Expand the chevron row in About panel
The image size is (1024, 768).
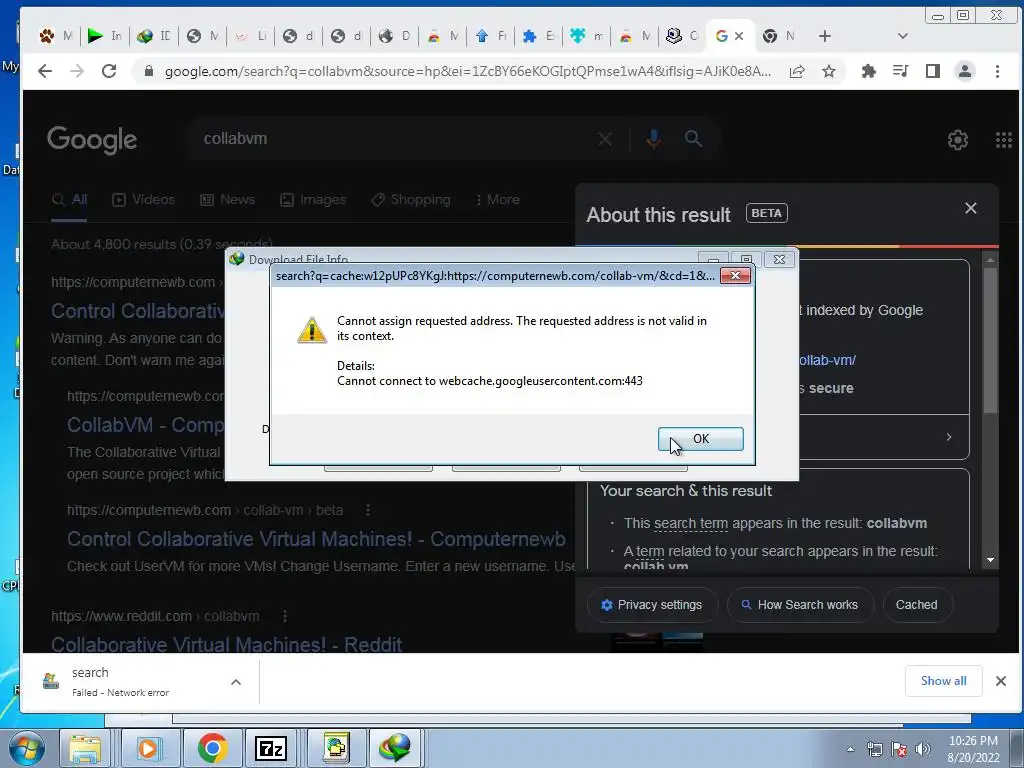coord(949,437)
